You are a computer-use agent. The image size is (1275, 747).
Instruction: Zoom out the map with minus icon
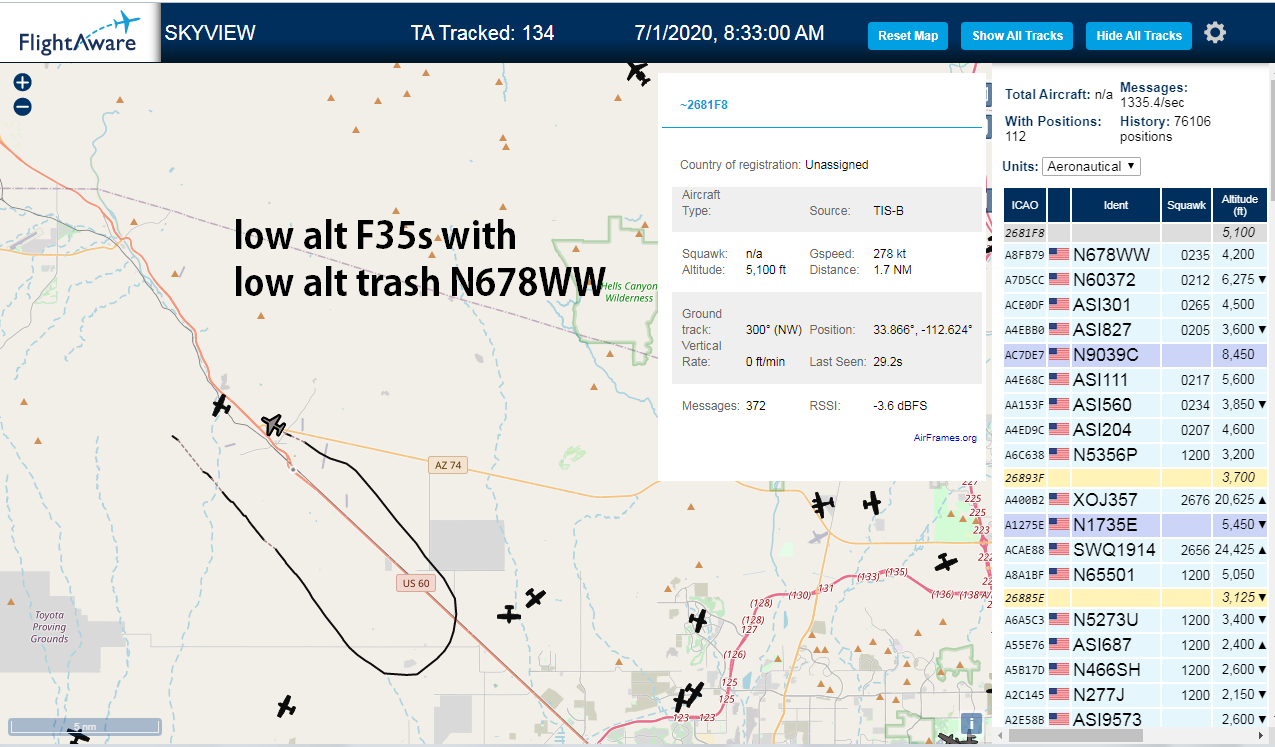point(23,107)
